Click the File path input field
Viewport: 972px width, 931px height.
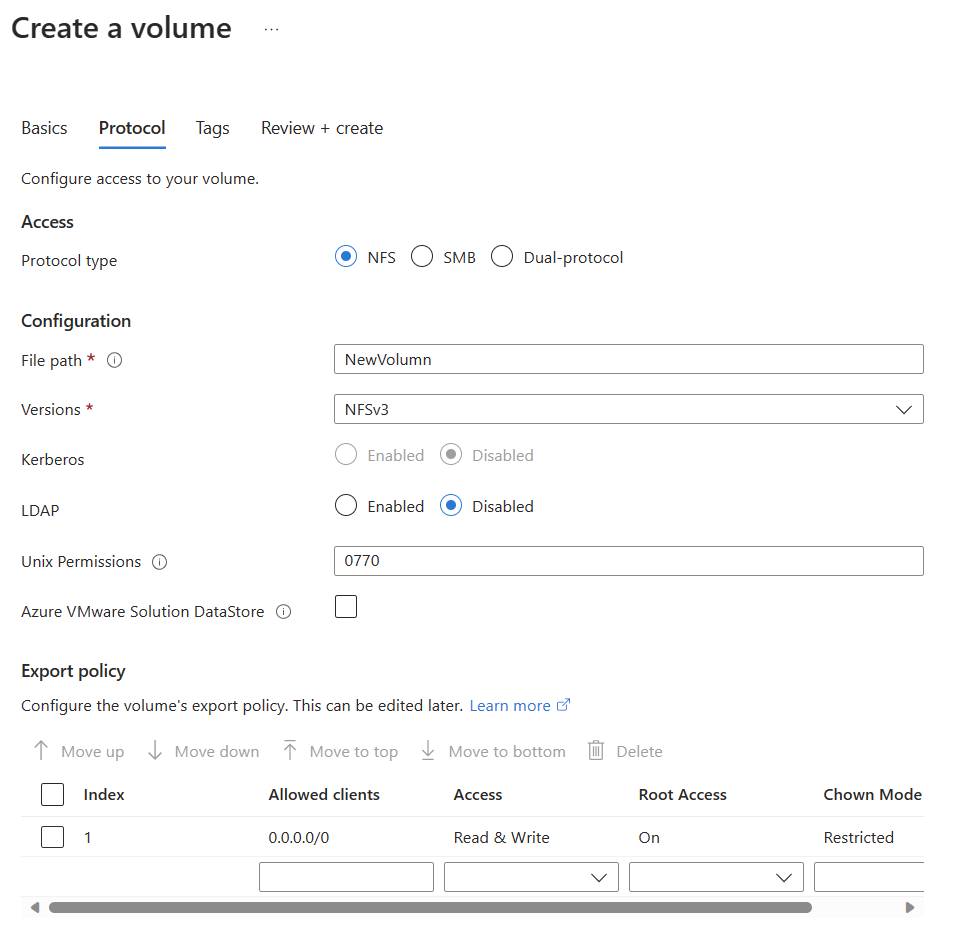pyautogui.click(x=629, y=360)
